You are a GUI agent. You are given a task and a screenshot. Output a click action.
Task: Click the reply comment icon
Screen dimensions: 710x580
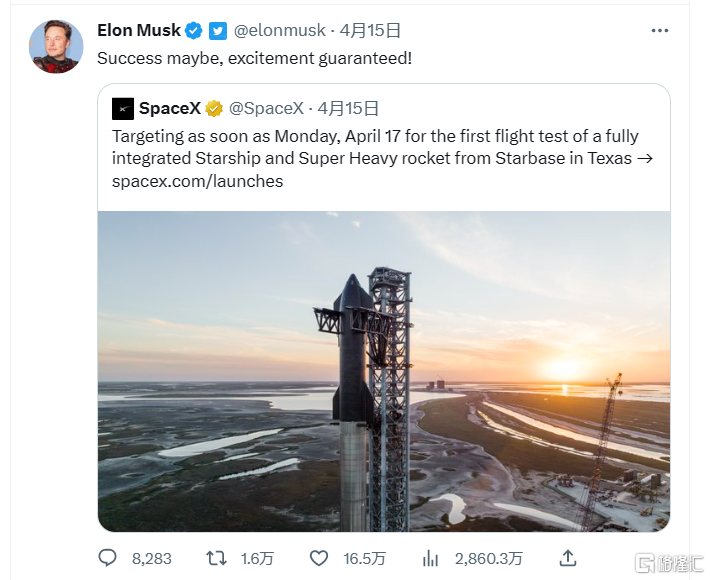(108, 557)
